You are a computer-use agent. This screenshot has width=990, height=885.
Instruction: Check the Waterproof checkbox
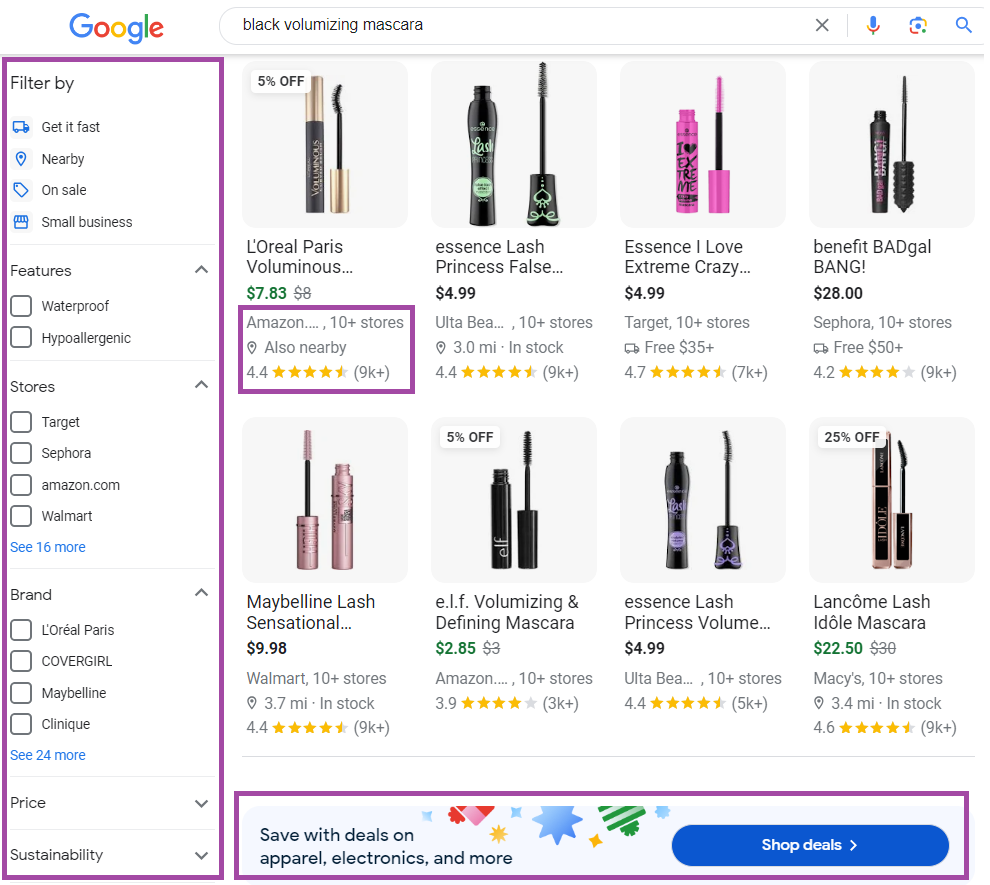(x=21, y=306)
